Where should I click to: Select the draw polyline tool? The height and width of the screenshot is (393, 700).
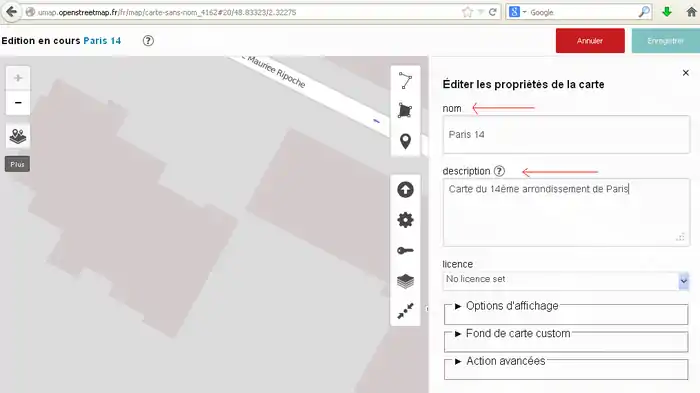(x=405, y=81)
